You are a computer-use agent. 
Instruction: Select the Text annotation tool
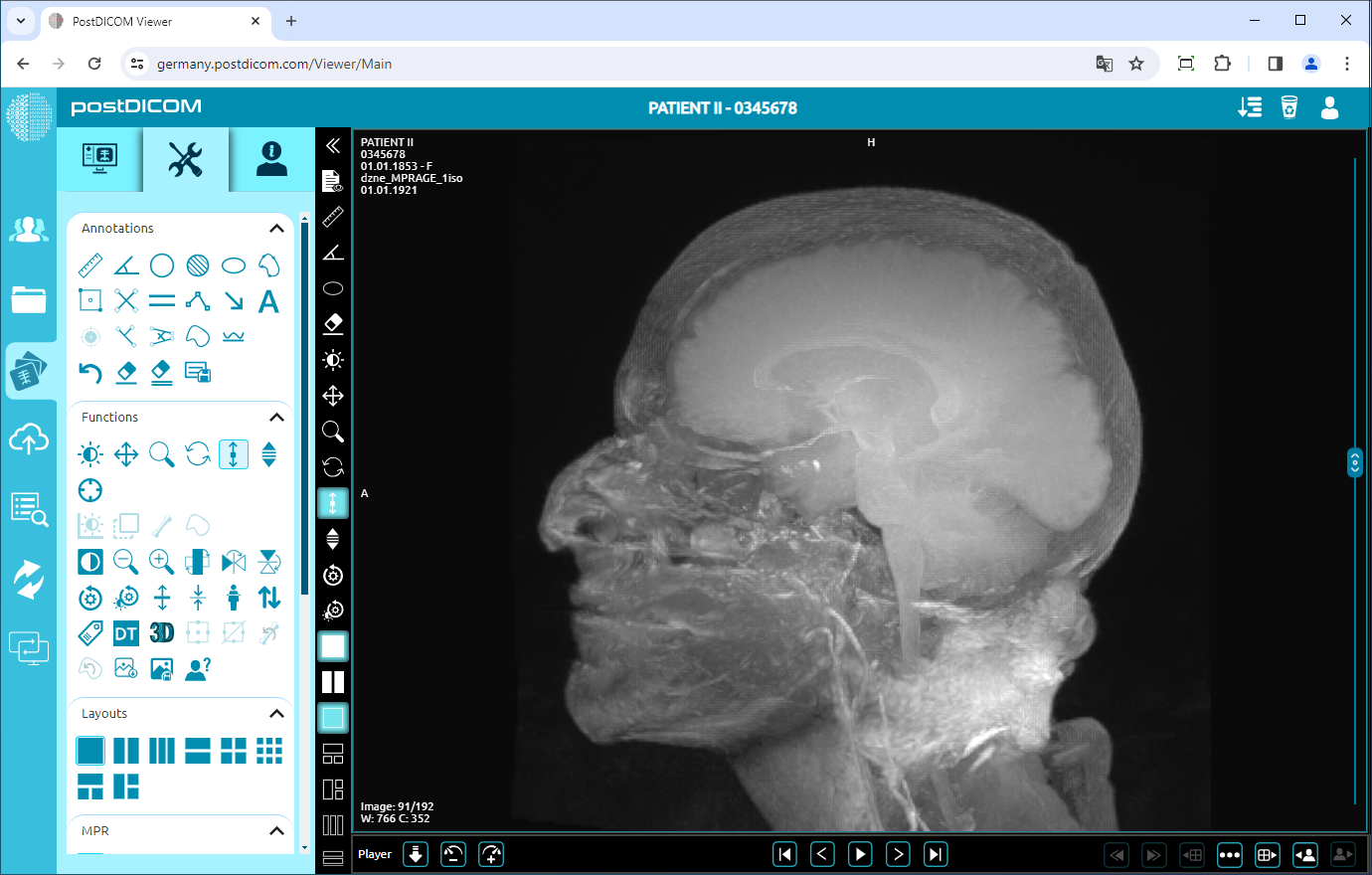pyautogui.click(x=268, y=300)
